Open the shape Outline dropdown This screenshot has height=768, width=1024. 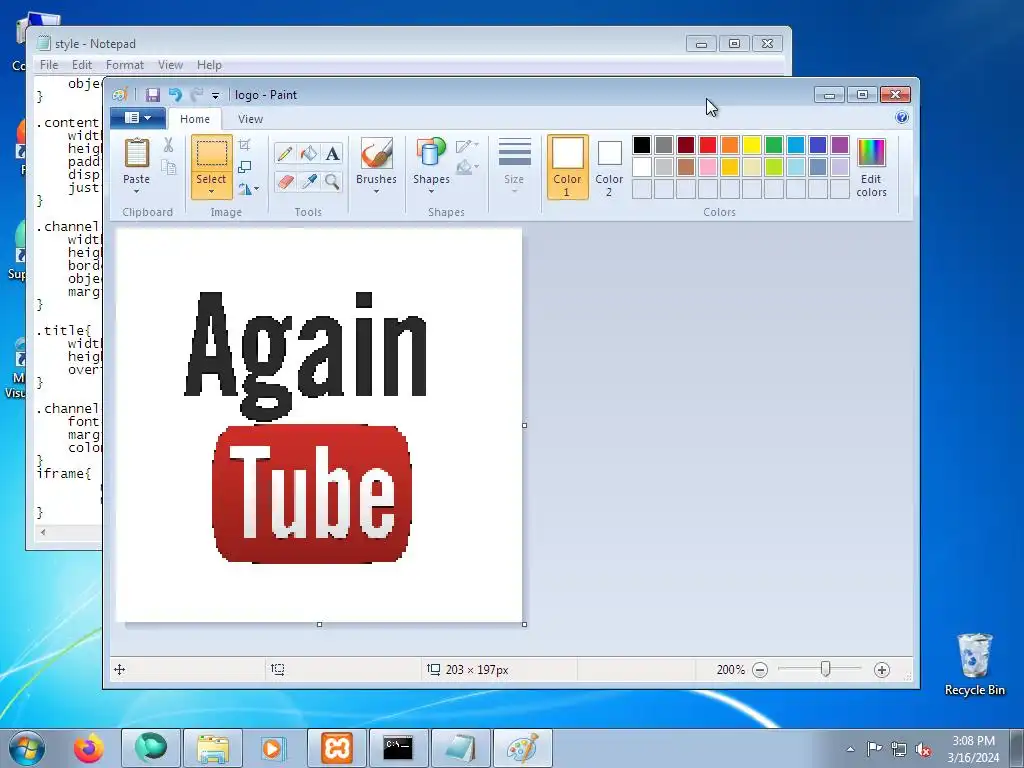(x=468, y=145)
